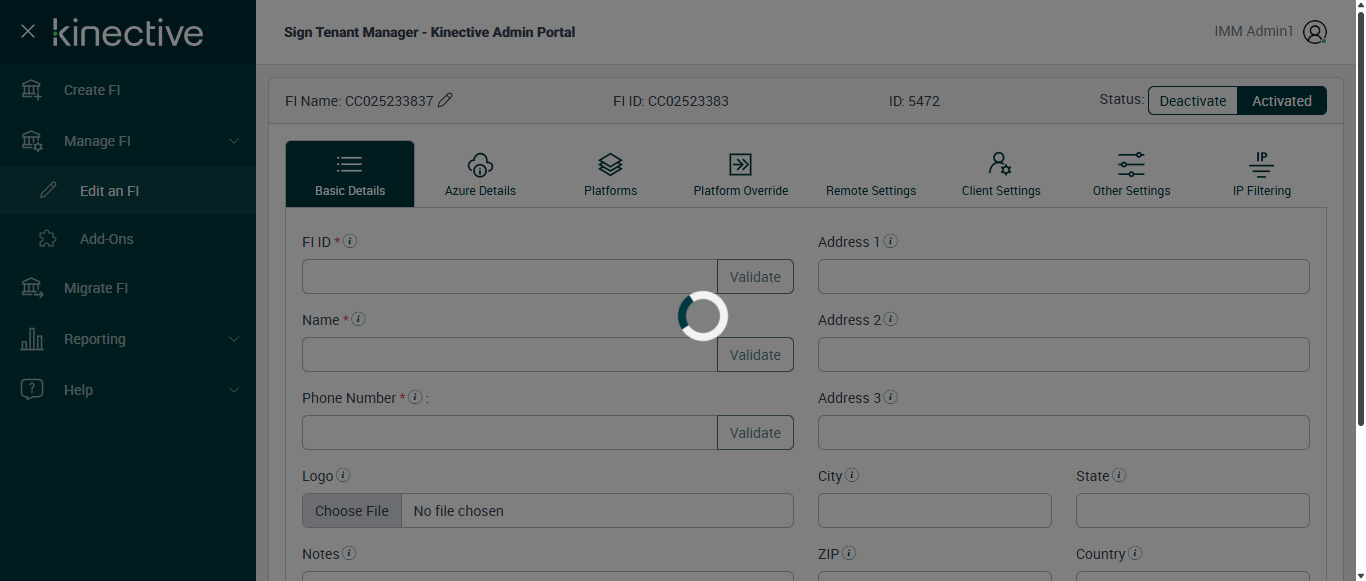Expand the Reporting menu chevron

pyautogui.click(x=234, y=339)
